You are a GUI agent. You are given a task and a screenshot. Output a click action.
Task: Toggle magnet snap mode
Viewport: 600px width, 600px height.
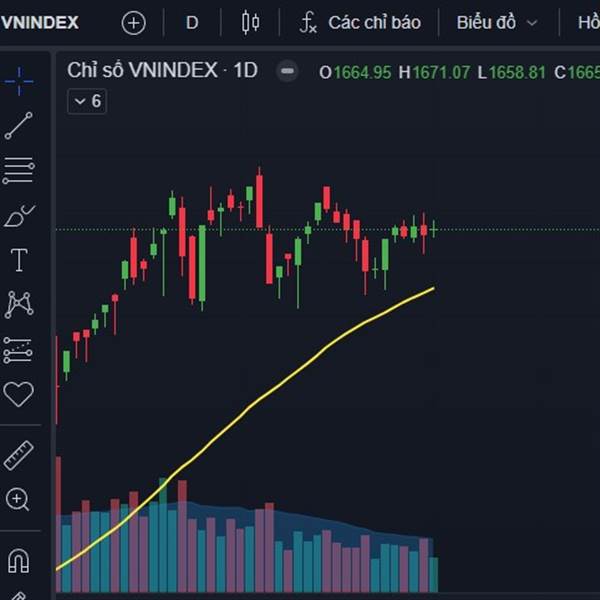pos(19,560)
